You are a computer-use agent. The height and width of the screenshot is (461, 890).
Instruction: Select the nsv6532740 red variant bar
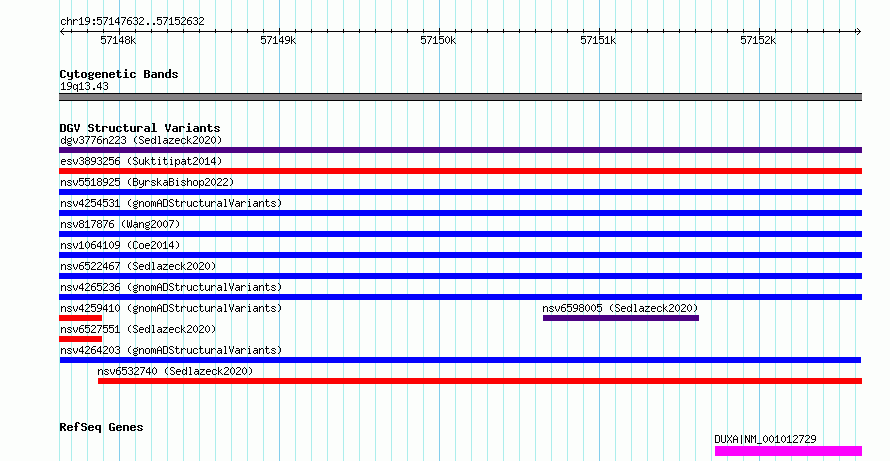480,381
